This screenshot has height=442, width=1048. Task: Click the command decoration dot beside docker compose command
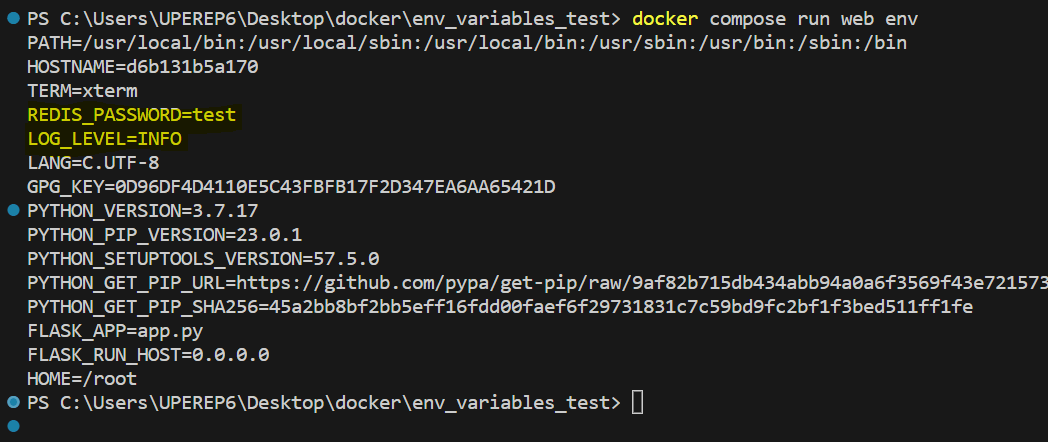(x=12, y=19)
